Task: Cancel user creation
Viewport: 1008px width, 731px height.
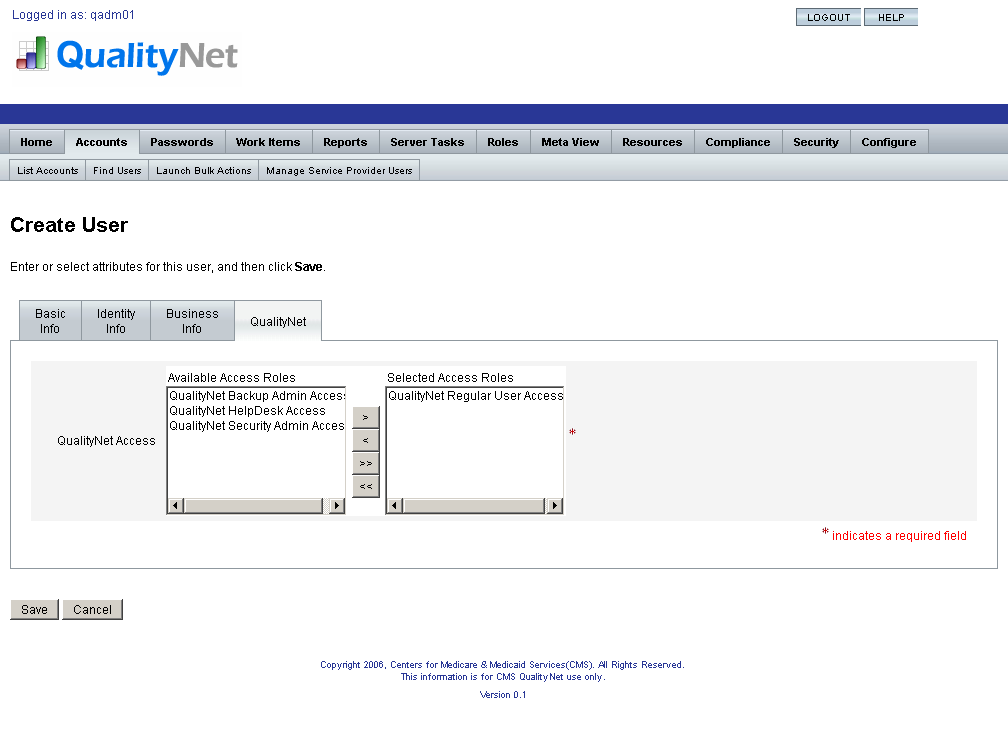Action: [93, 609]
